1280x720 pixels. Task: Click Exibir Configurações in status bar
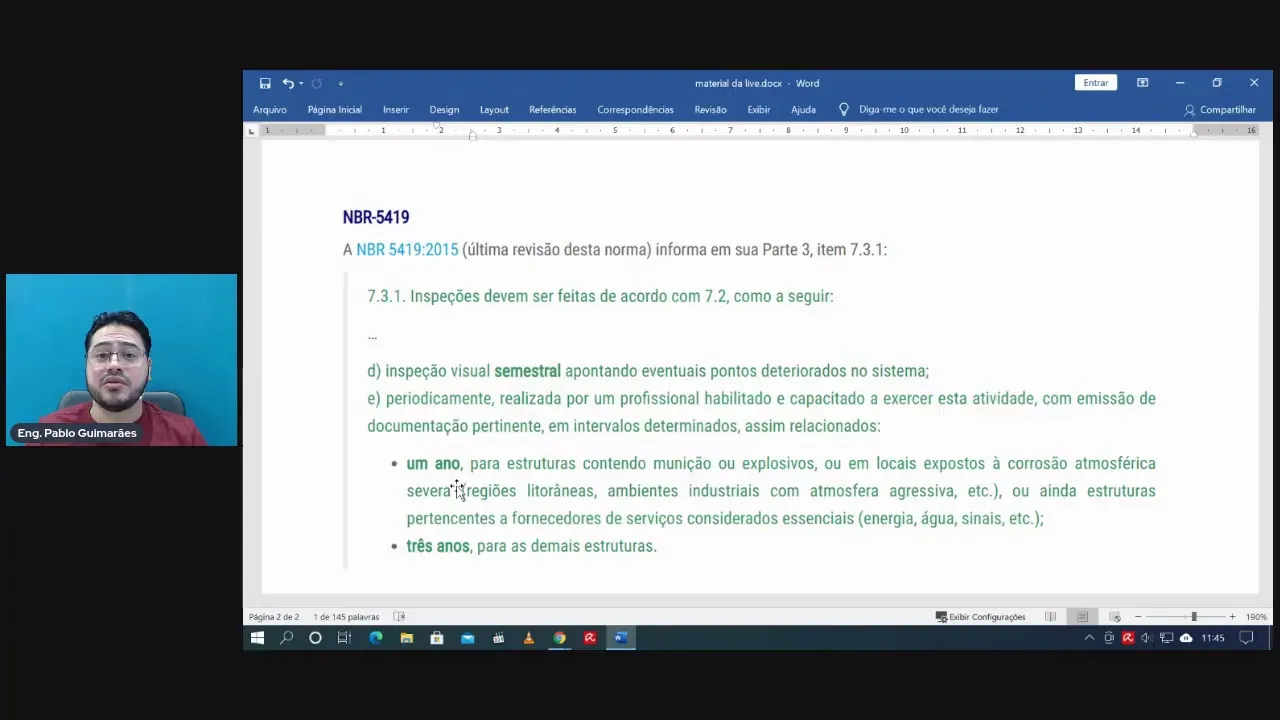[980, 617]
